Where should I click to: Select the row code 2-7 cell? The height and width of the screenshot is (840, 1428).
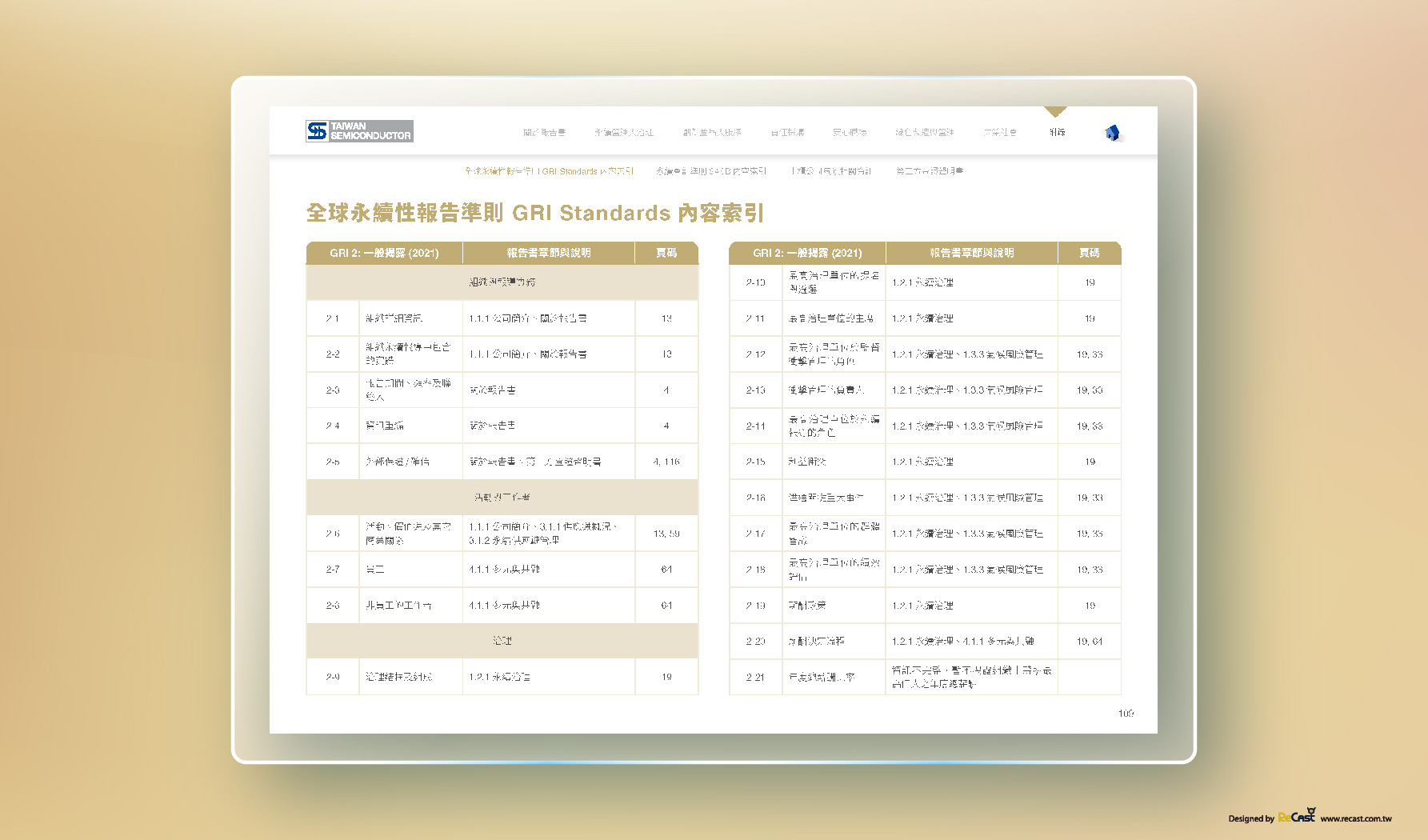(333, 570)
